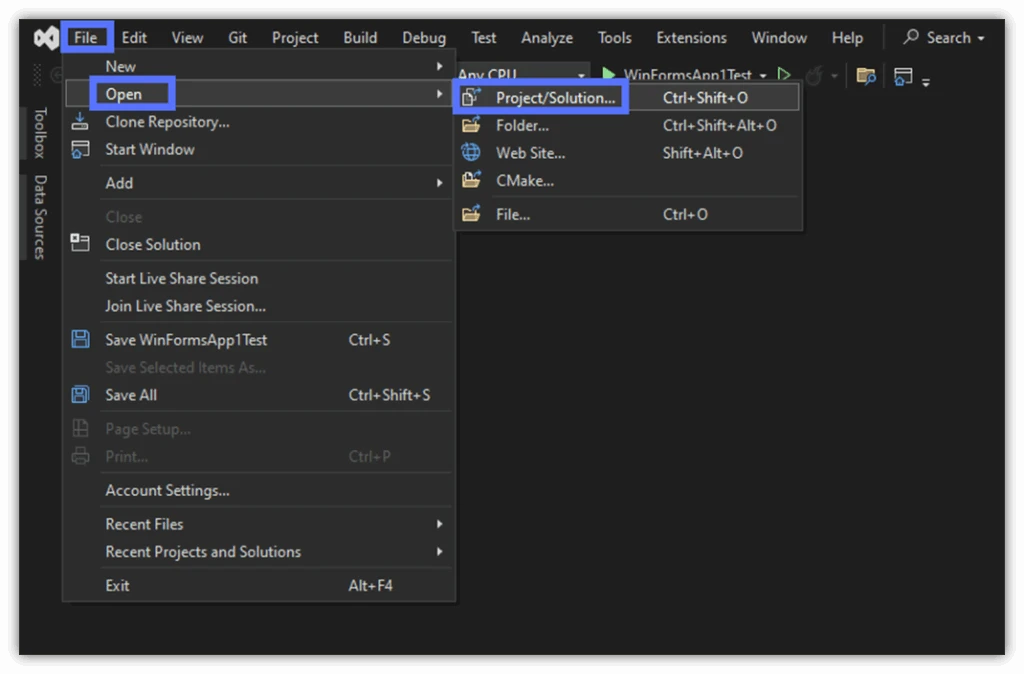Select Close Solution menu entry

(259, 244)
